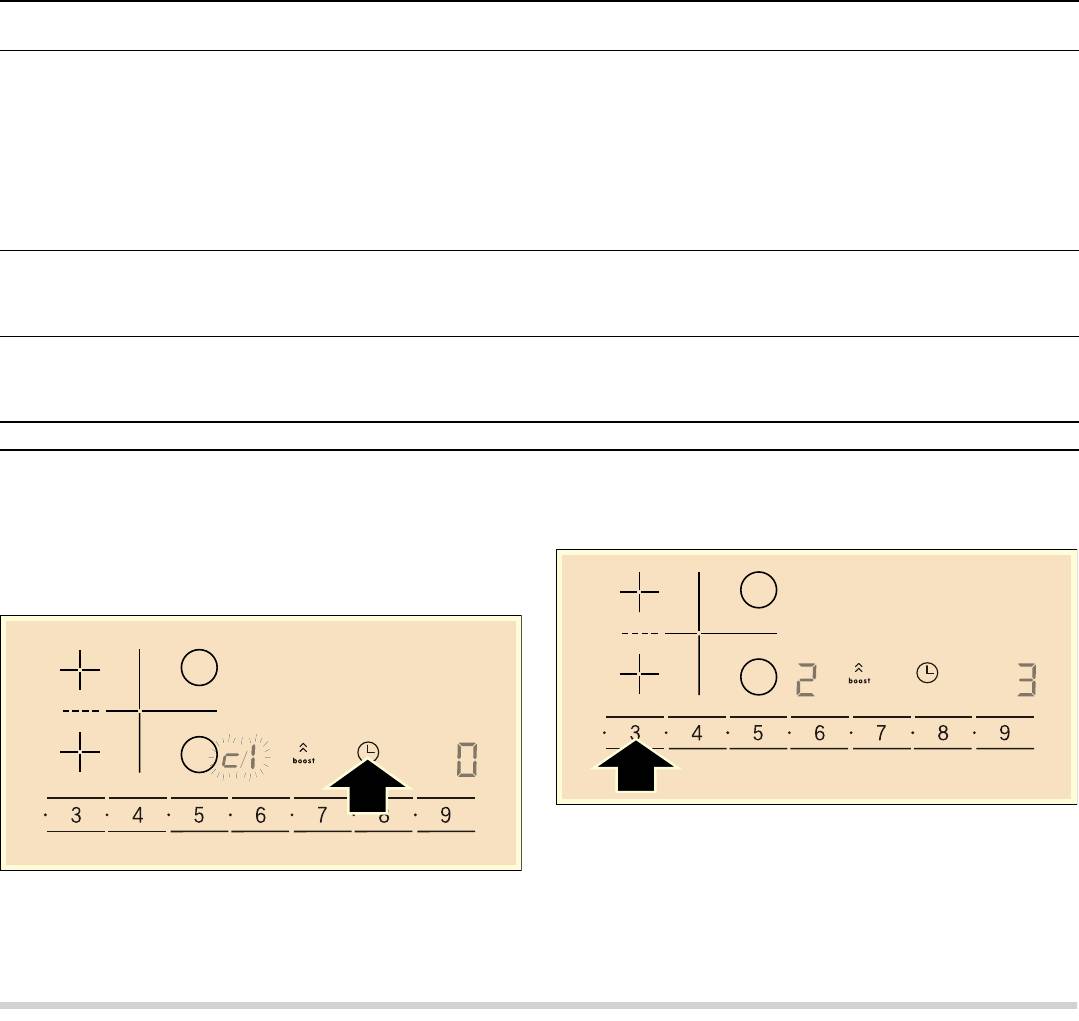Select lower circle hotplate in right panel
Image resolution: width=1079 pixels, height=1021 pixels.
[x=758, y=677]
